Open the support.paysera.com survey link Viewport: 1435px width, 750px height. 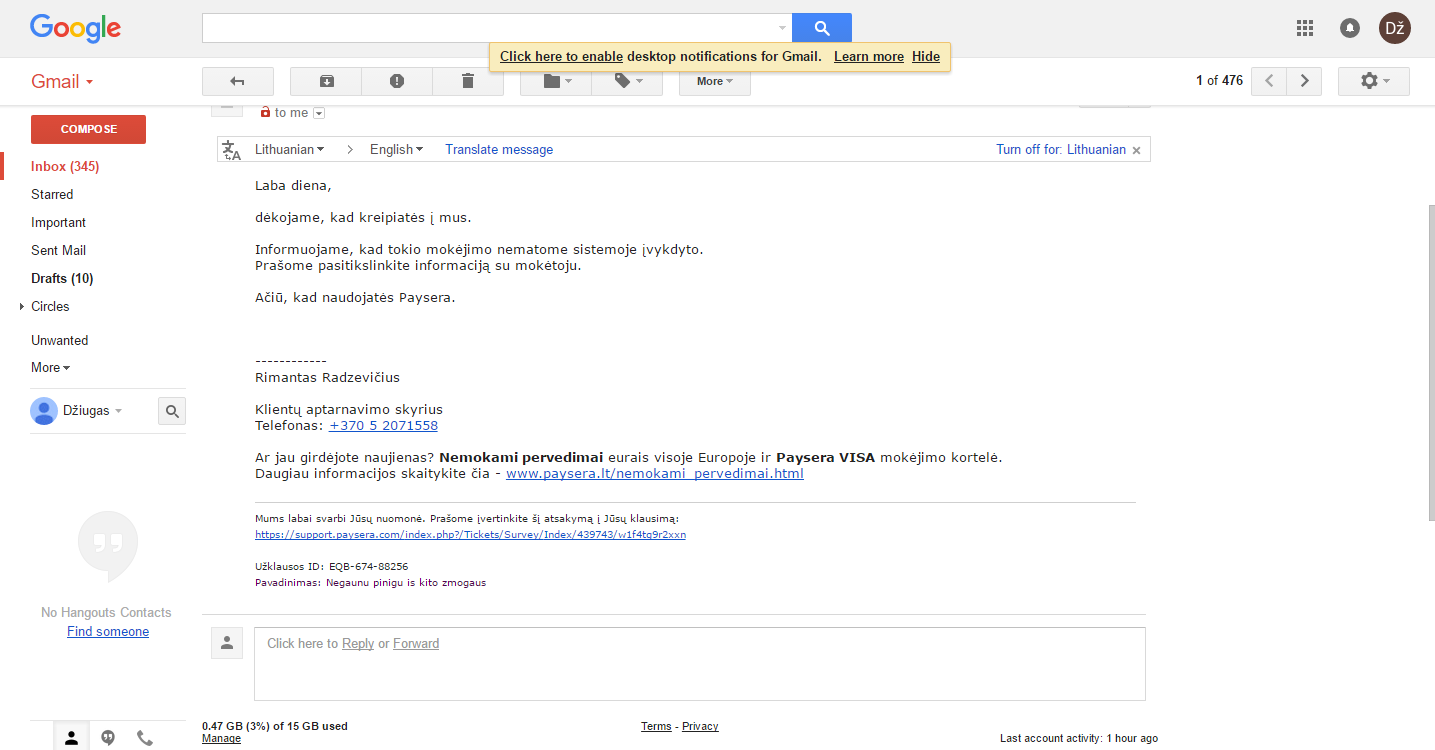coord(470,535)
